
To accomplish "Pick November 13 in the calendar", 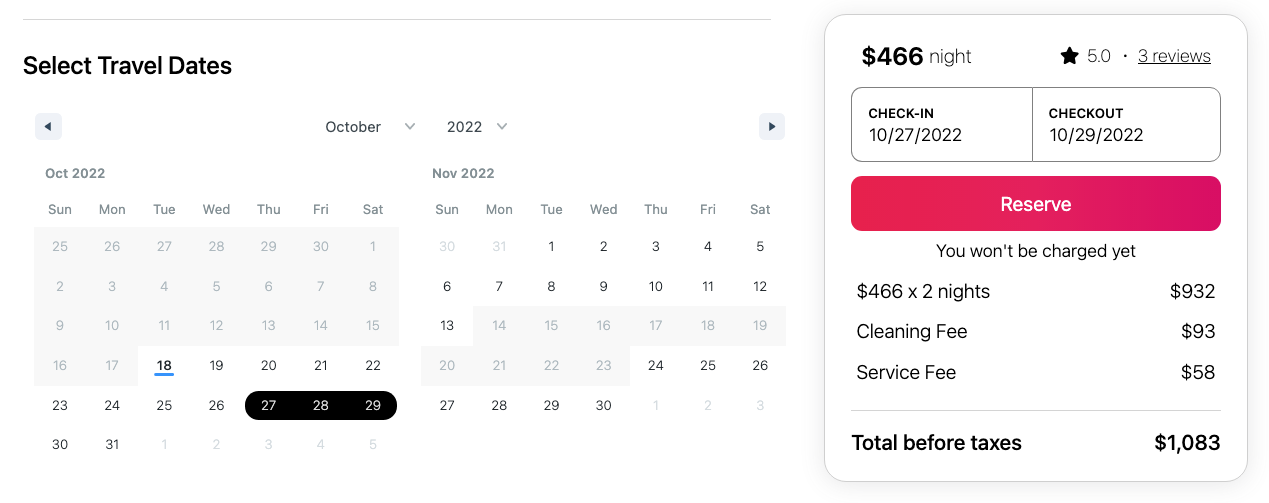I will coord(447,325).
